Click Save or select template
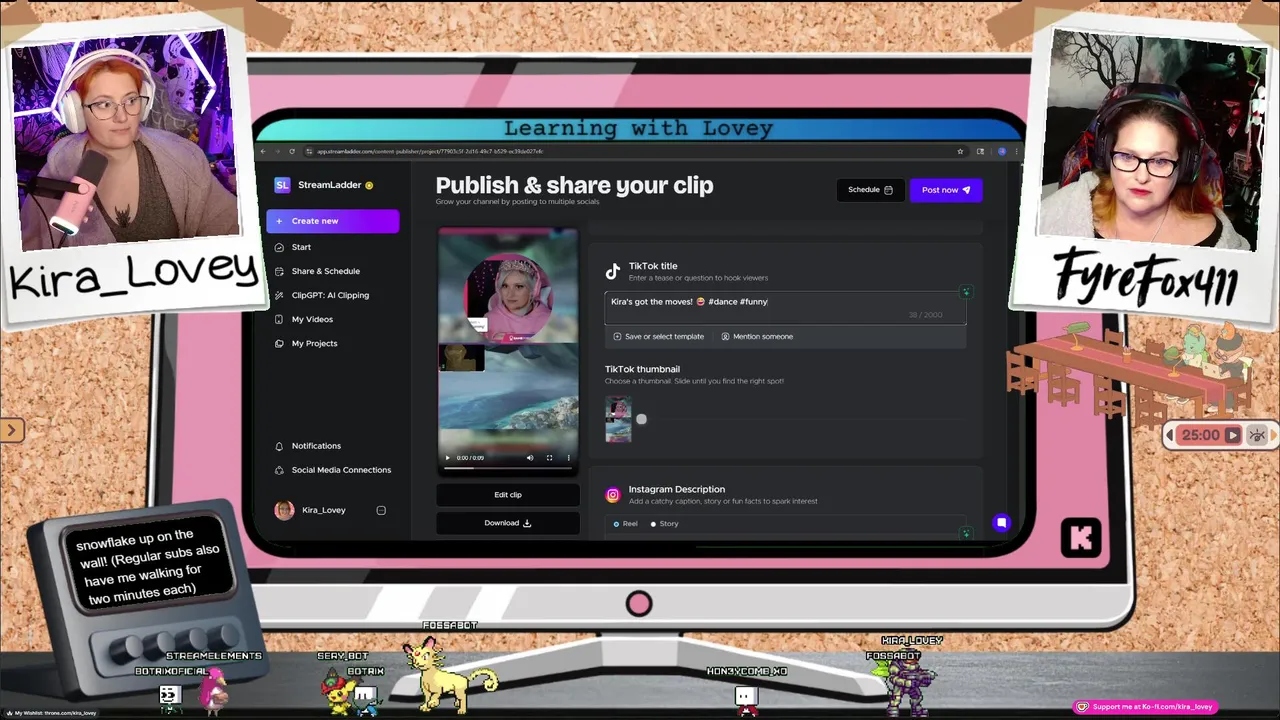Image resolution: width=1280 pixels, height=720 pixels. [659, 337]
